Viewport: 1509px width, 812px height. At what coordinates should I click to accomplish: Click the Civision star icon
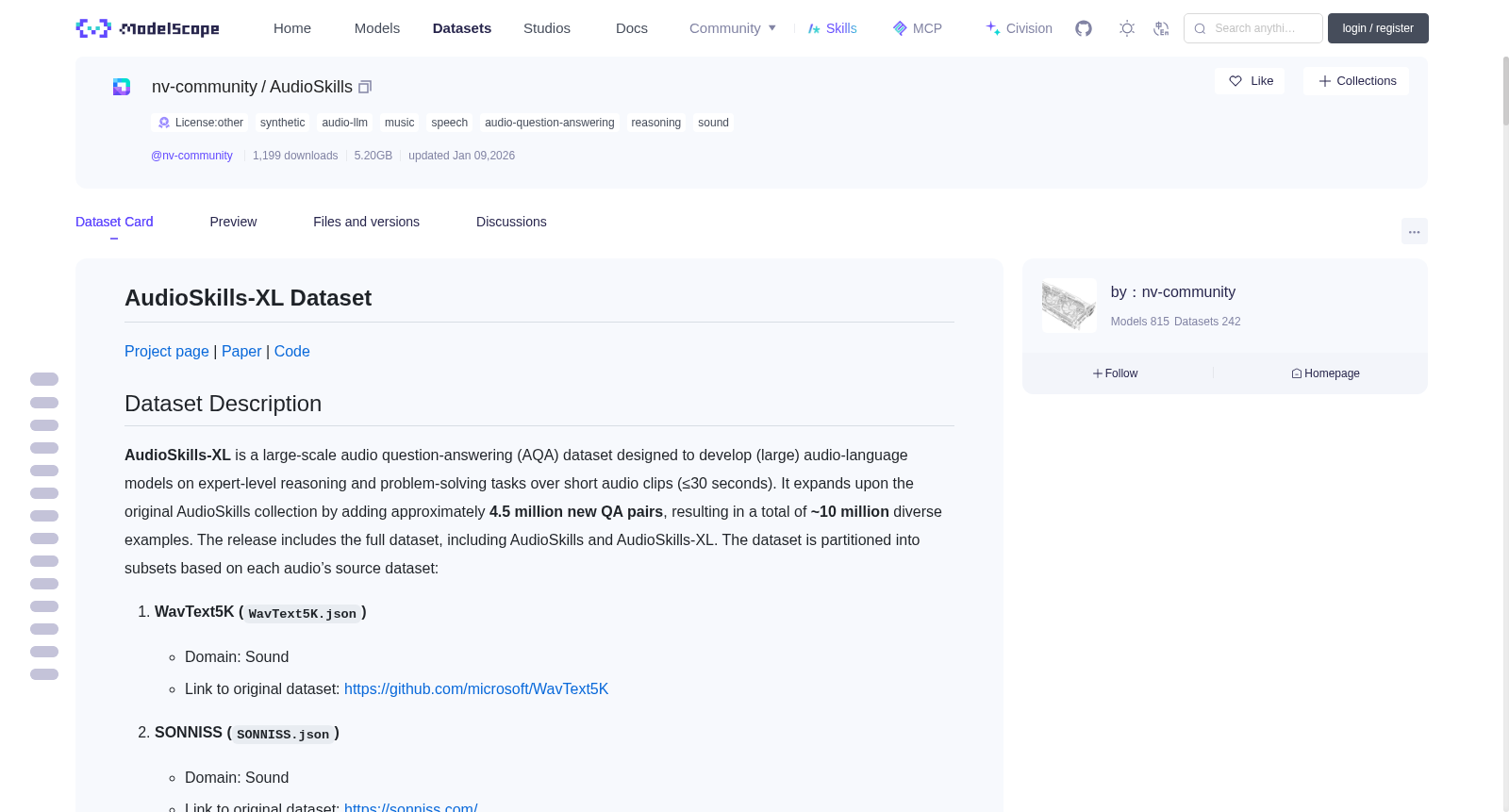tap(993, 28)
